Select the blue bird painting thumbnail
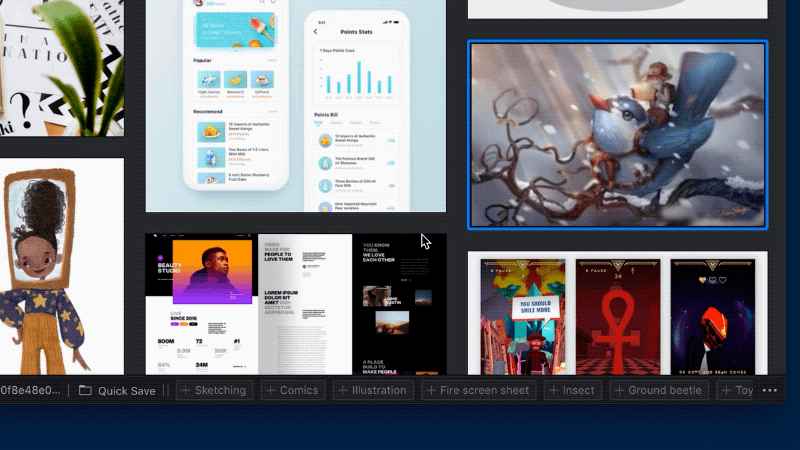800x450 pixels. click(x=618, y=135)
